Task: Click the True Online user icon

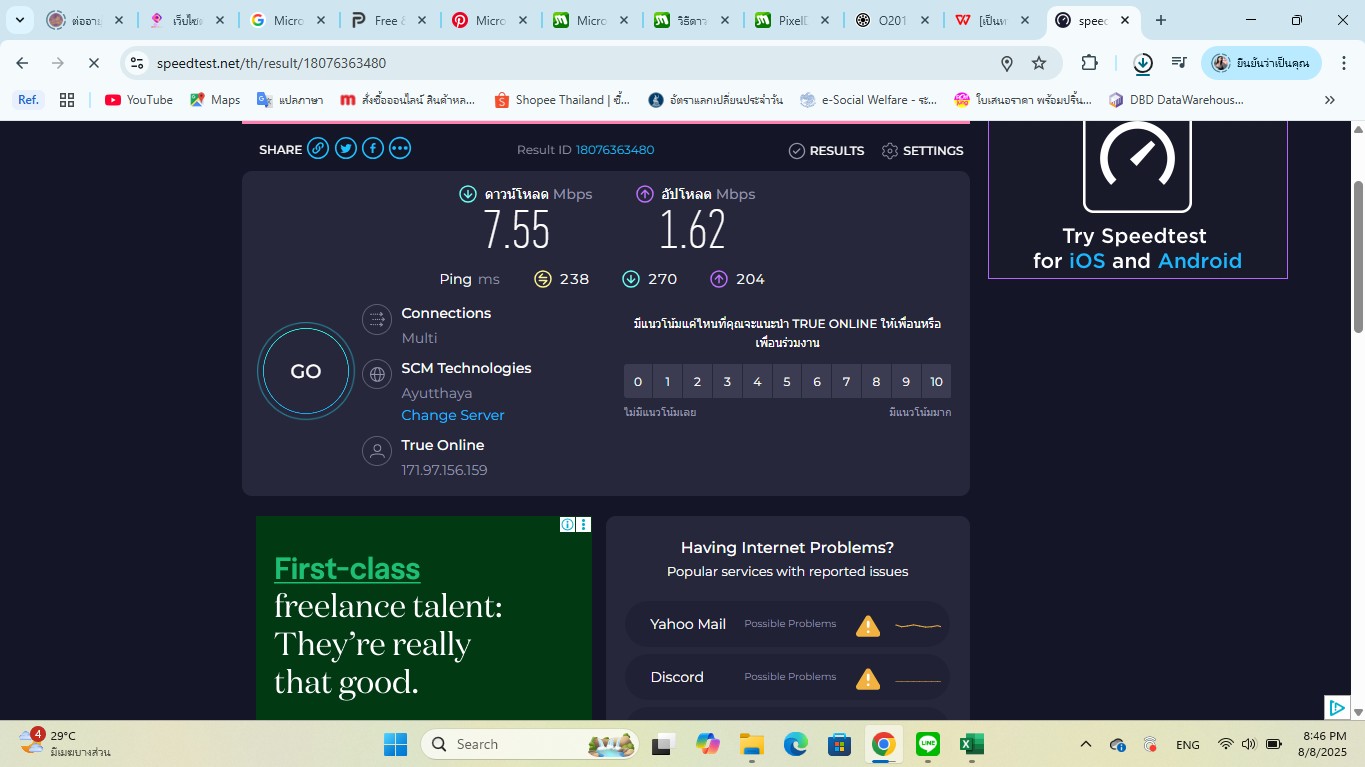Action: [x=377, y=451]
